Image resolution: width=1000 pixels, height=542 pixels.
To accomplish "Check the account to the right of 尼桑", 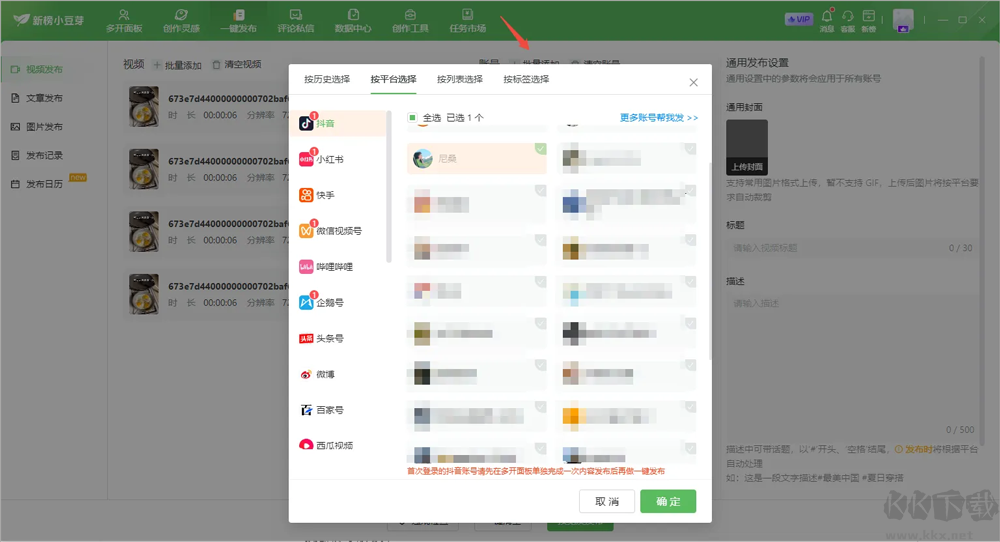I will pyautogui.click(x=626, y=158).
